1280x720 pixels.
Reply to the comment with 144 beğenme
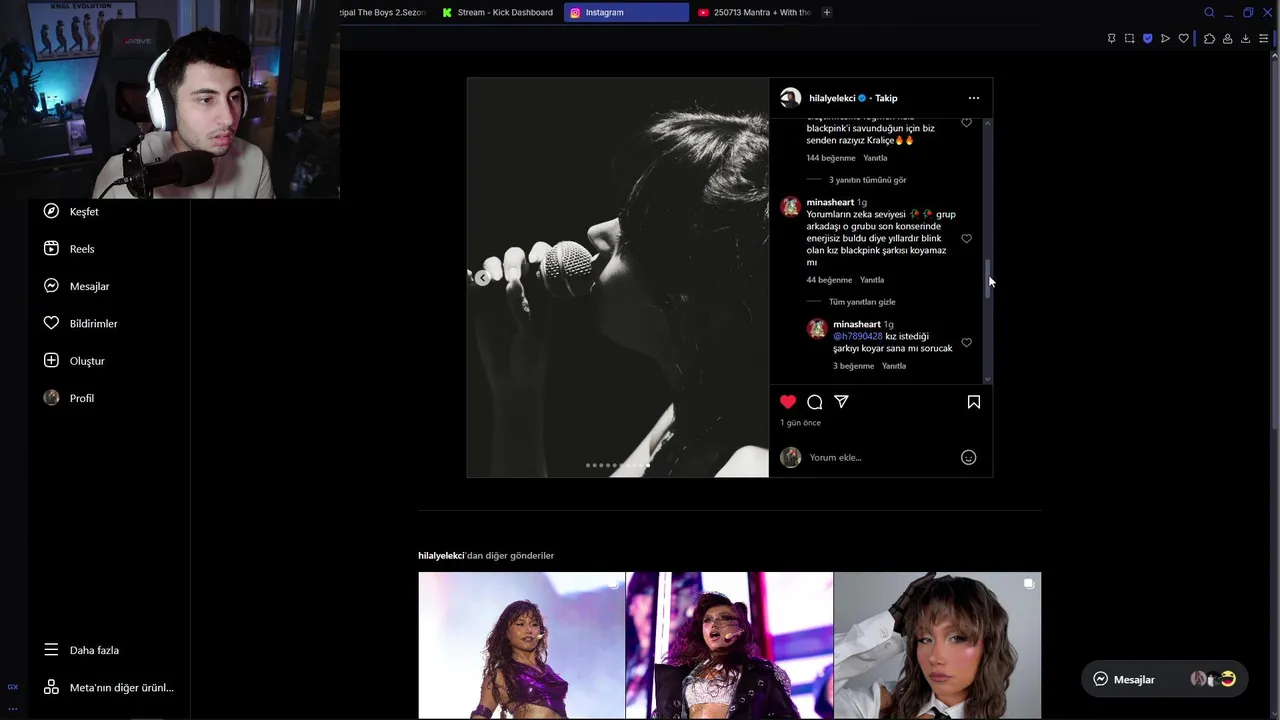pyautogui.click(x=875, y=158)
